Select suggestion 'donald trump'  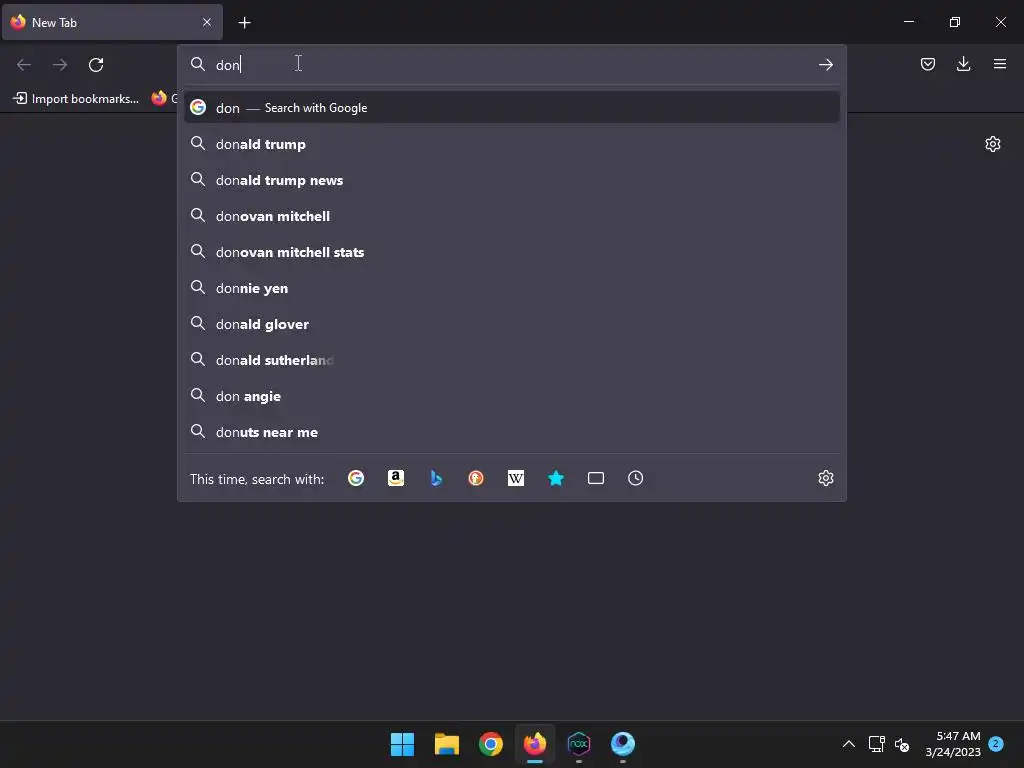pos(511,144)
